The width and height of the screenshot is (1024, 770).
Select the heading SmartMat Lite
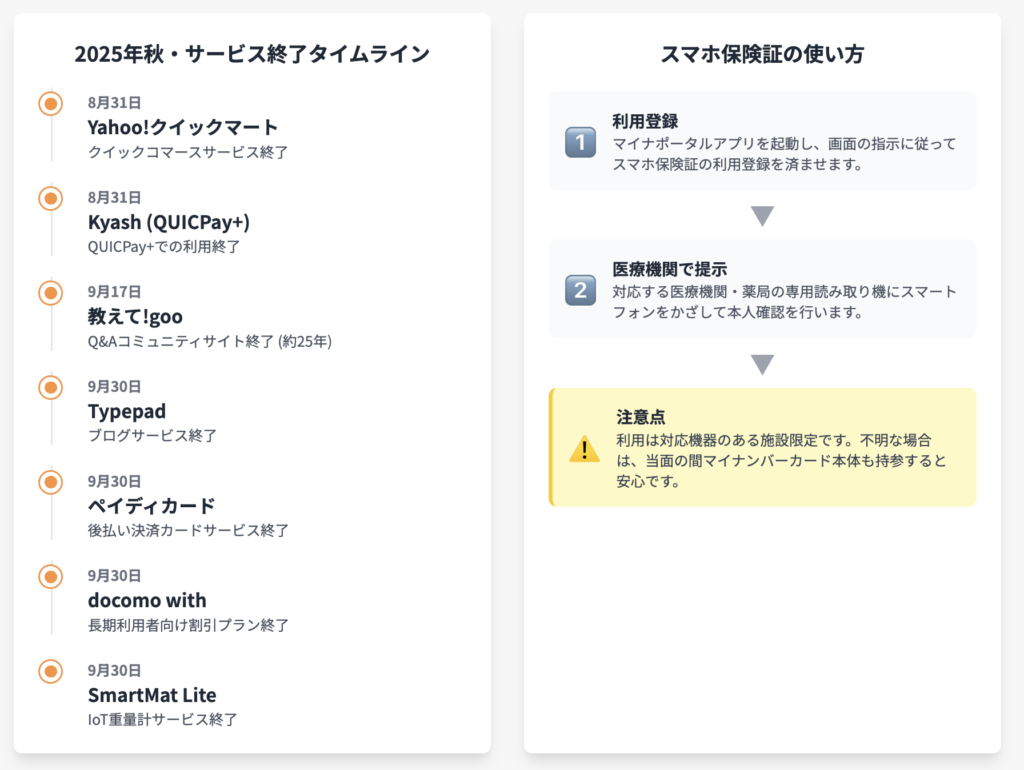pyautogui.click(x=152, y=695)
